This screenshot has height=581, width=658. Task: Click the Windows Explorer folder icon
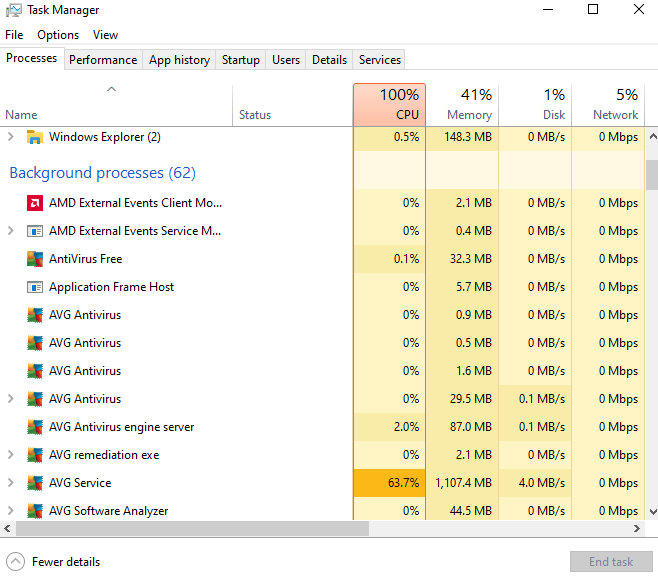35,137
